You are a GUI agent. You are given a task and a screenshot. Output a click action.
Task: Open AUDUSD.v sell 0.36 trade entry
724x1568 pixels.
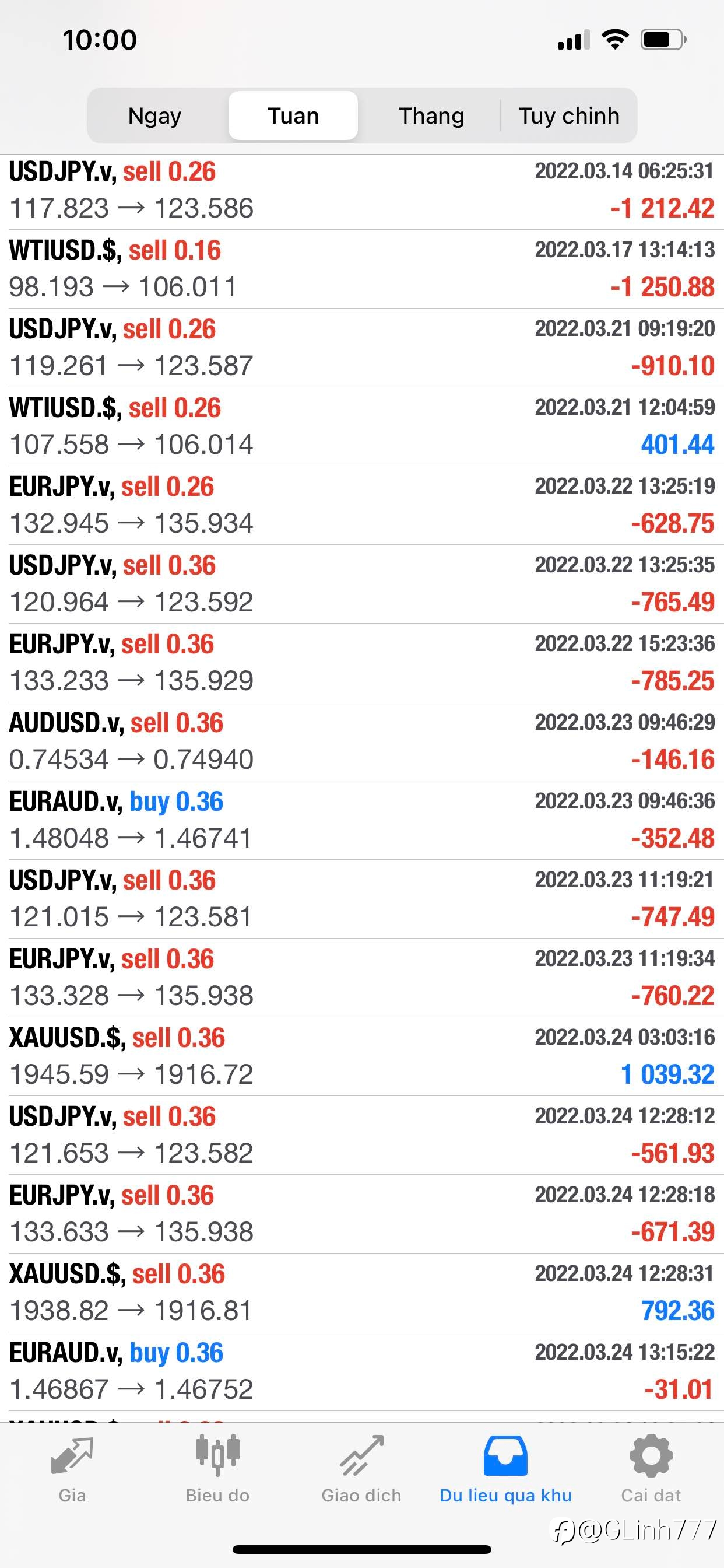[362, 741]
